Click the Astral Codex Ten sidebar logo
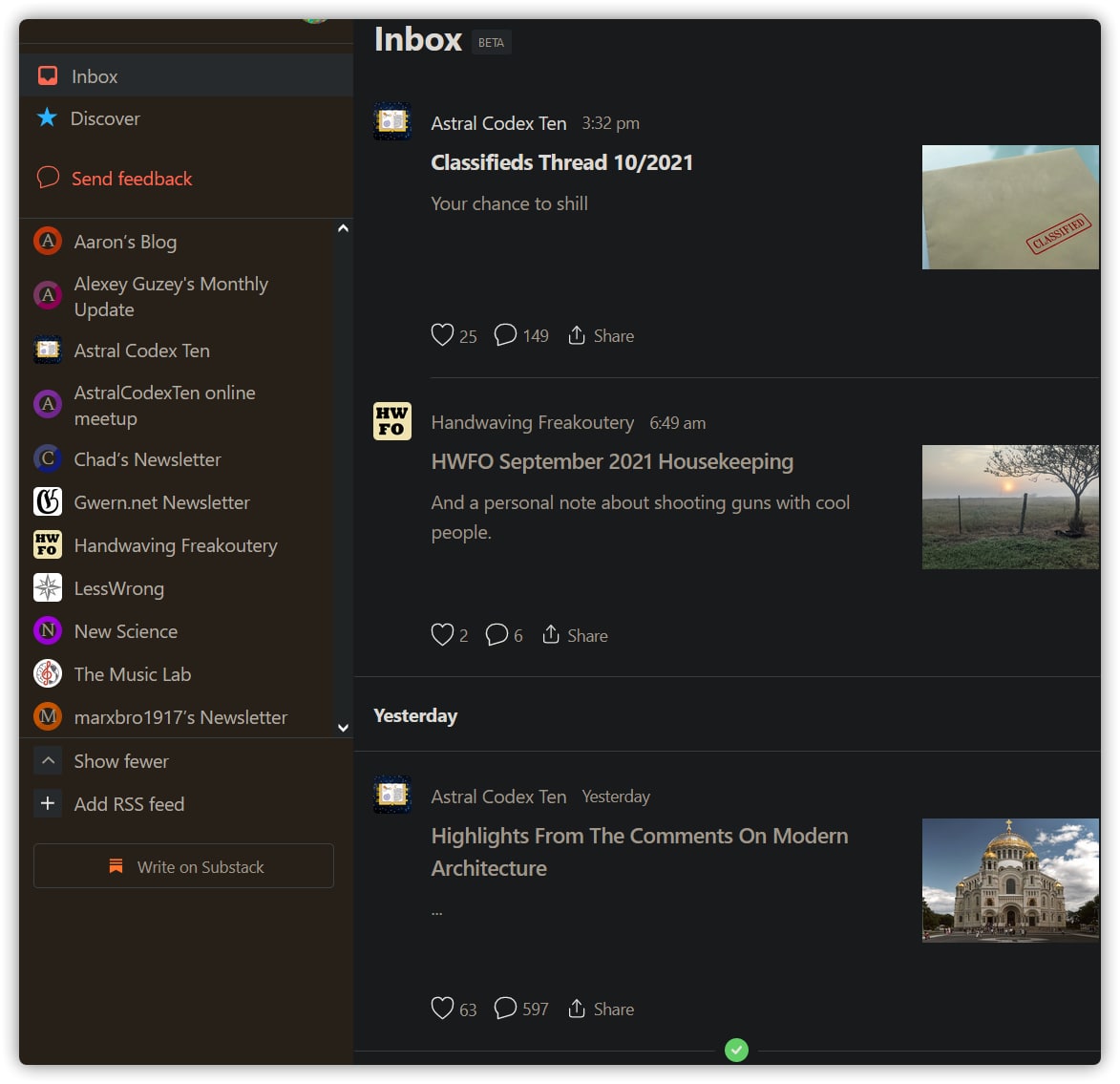Image resolution: width=1120 pixels, height=1084 pixels. click(x=48, y=351)
